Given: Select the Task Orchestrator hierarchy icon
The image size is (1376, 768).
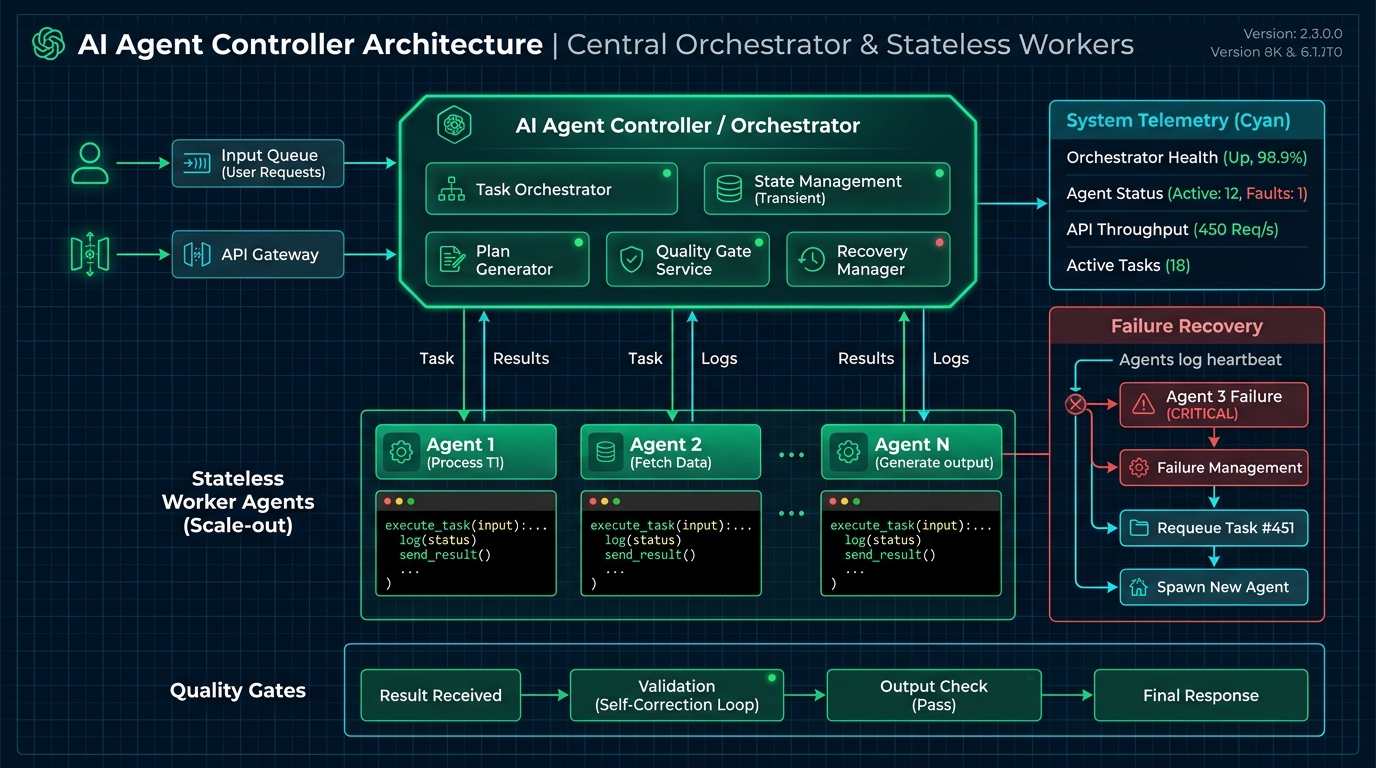Looking at the screenshot, I should tap(452, 189).
